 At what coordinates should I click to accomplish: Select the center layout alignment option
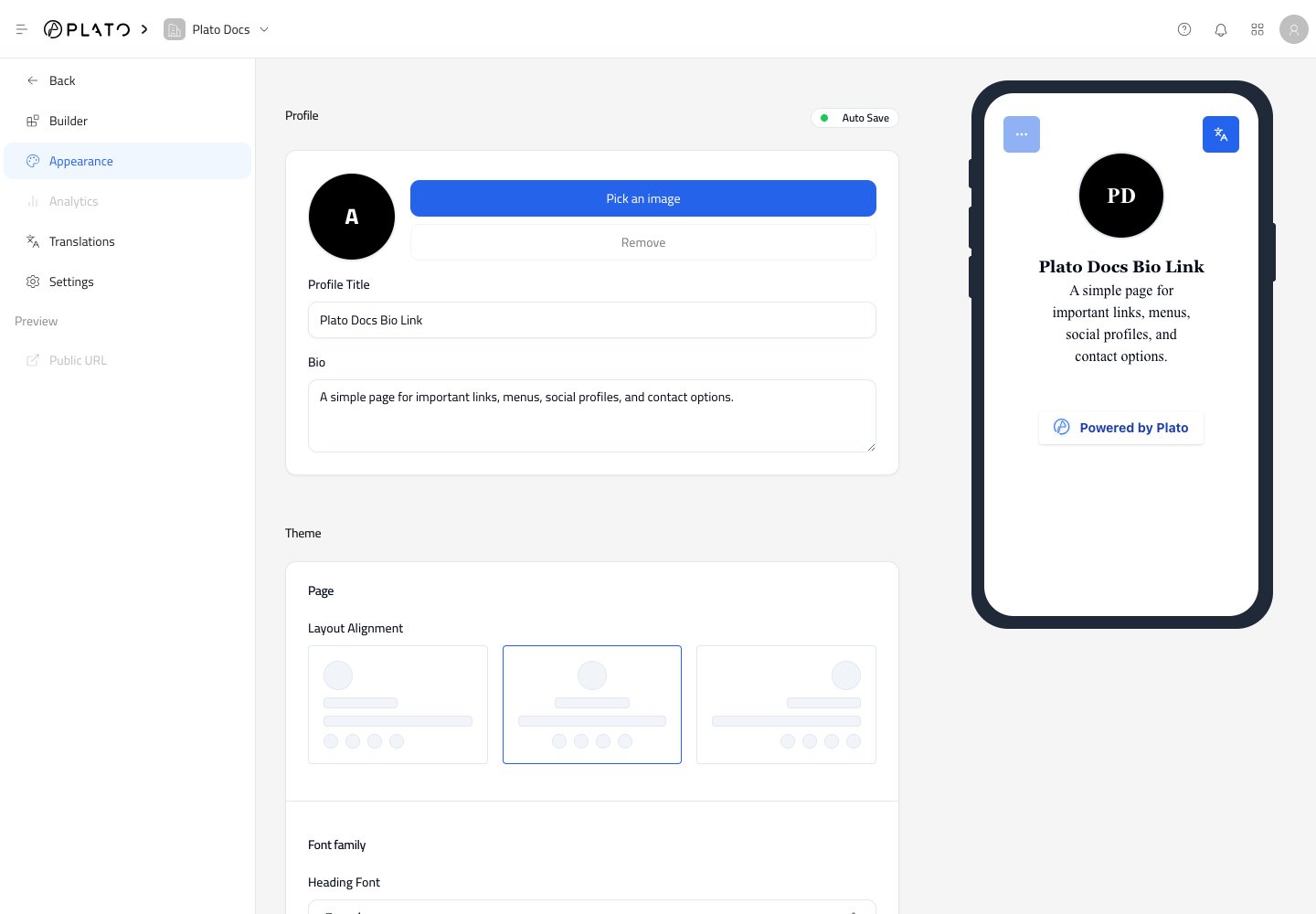click(x=592, y=705)
